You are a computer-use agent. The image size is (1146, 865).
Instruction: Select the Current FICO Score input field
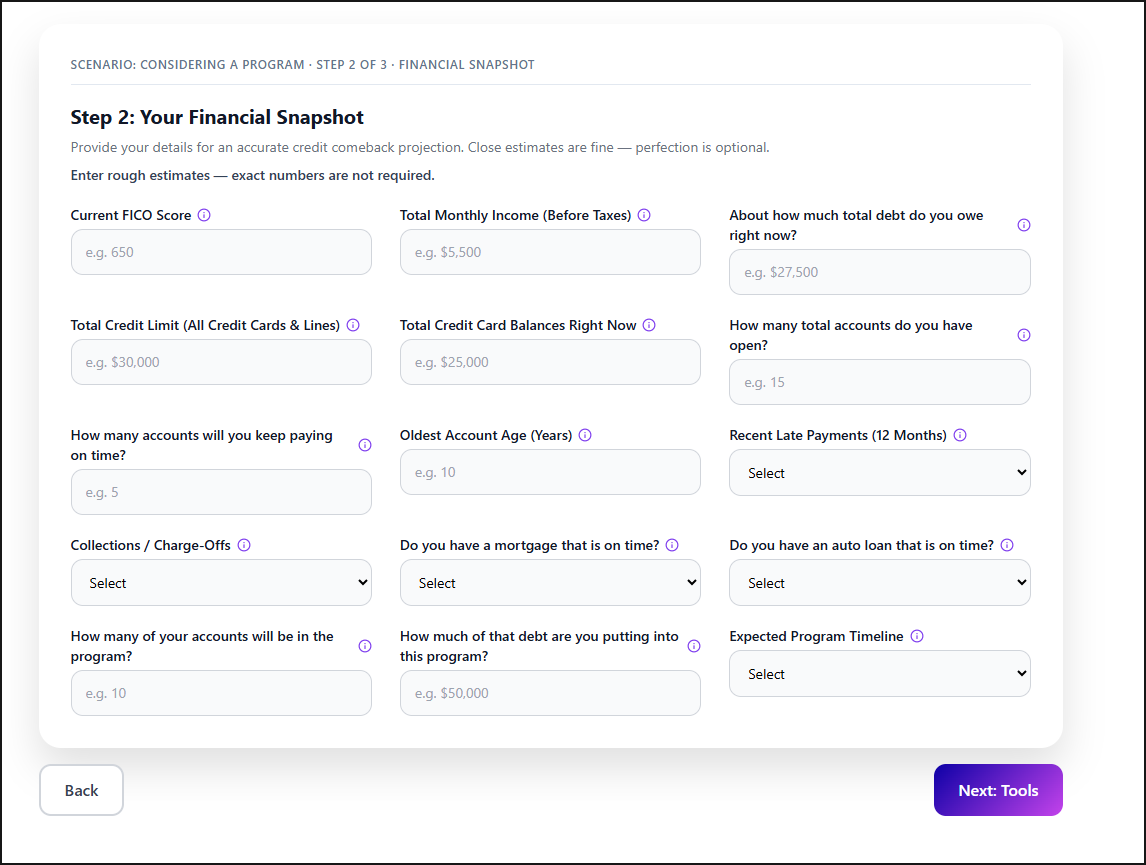tap(221, 252)
